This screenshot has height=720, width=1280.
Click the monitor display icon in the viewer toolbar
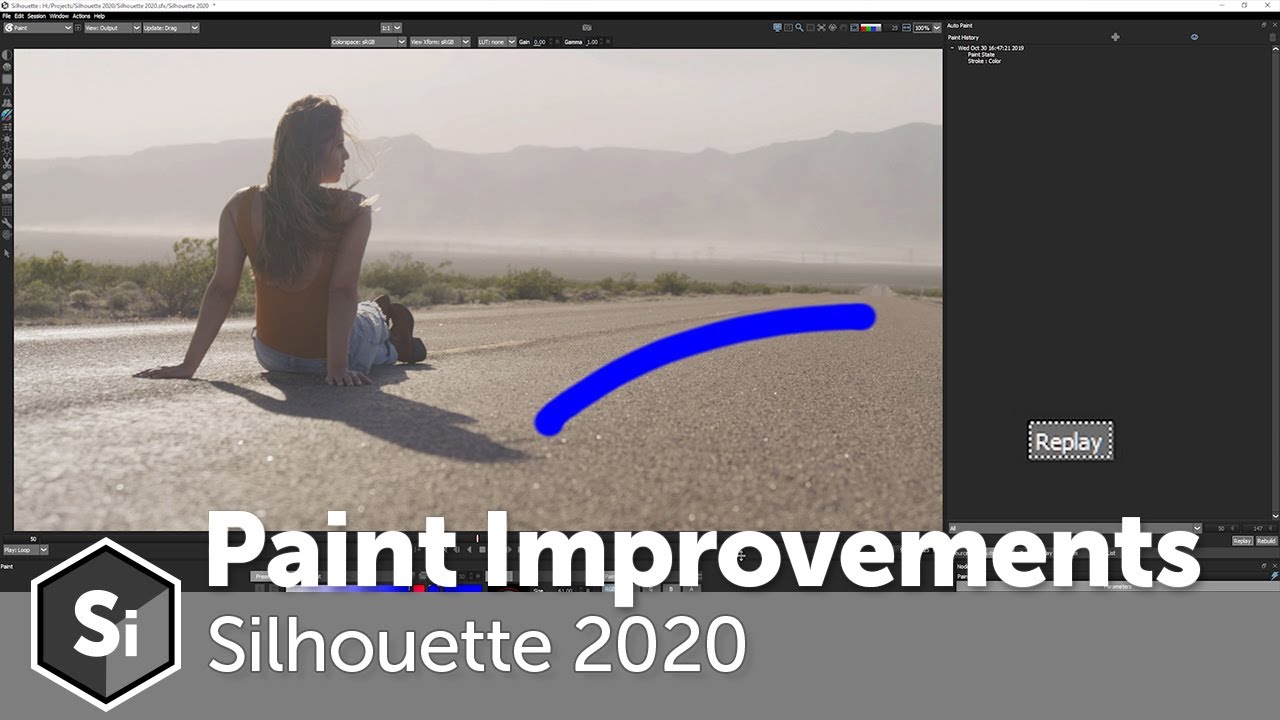pos(777,28)
